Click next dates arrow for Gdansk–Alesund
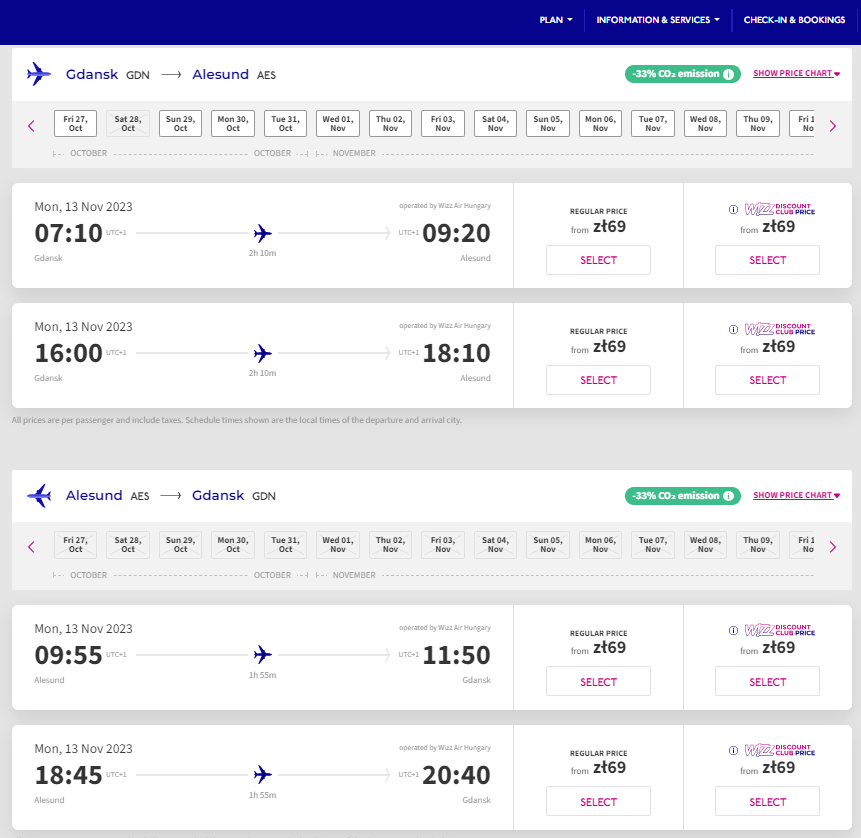The width and height of the screenshot is (861, 838). point(832,126)
